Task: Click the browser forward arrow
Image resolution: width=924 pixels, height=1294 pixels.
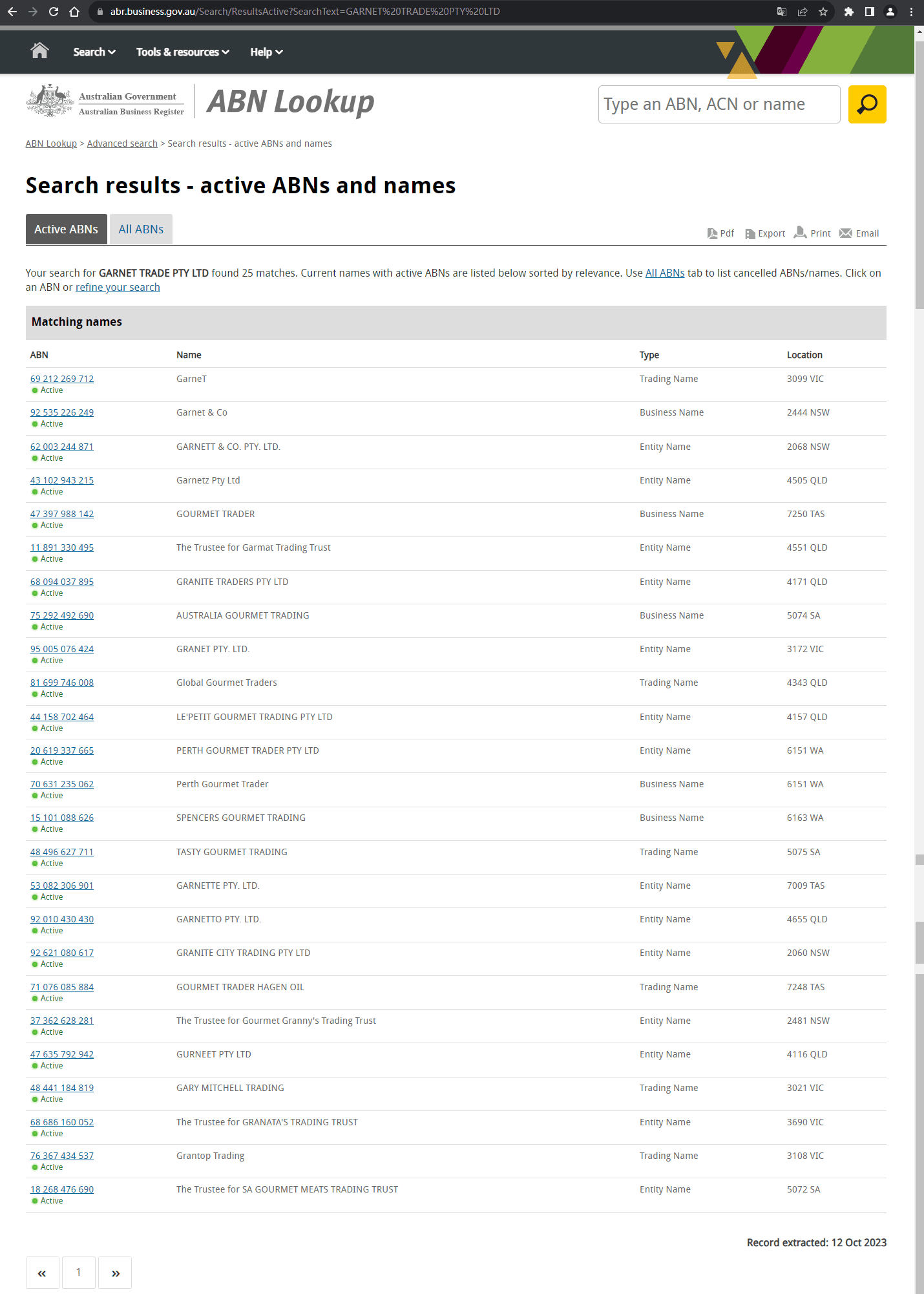Action: tap(33, 12)
